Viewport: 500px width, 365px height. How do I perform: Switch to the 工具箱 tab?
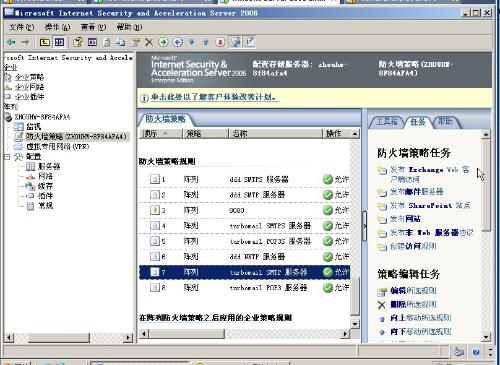click(387, 122)
